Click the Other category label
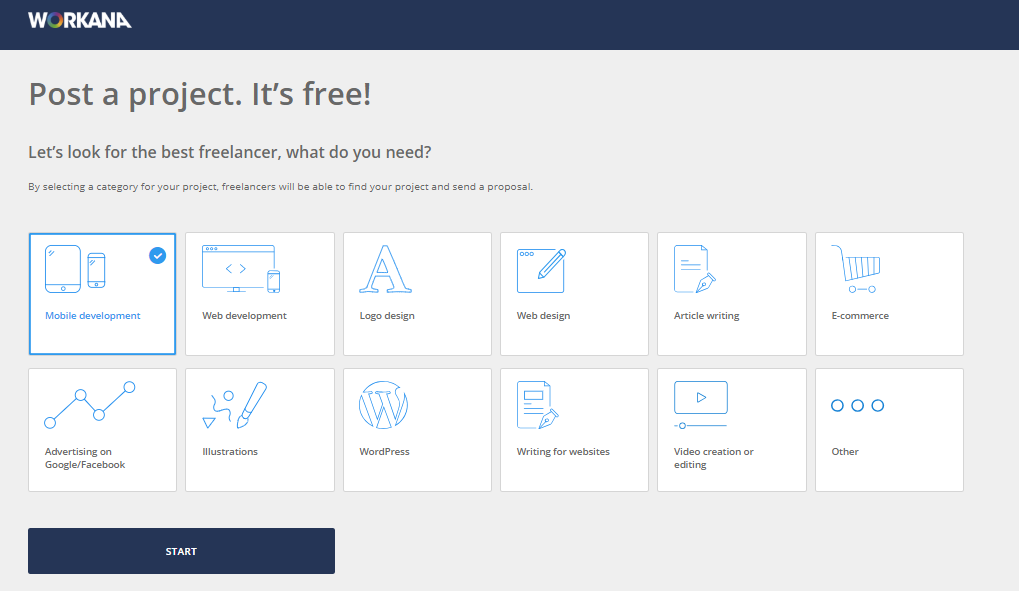This screenshot has height=591, width=1019. 845,452
